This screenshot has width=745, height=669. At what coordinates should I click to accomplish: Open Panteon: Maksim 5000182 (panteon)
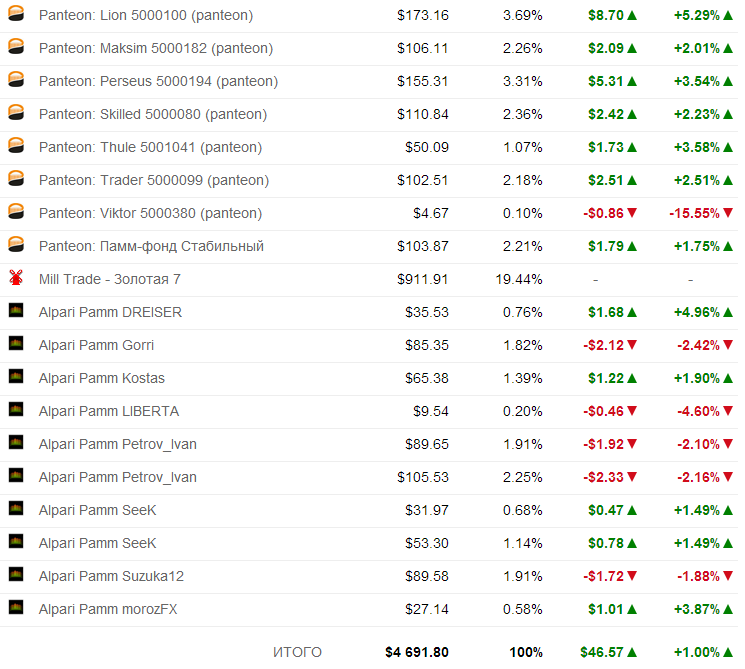pyautogui.click(x=156, y=48)
